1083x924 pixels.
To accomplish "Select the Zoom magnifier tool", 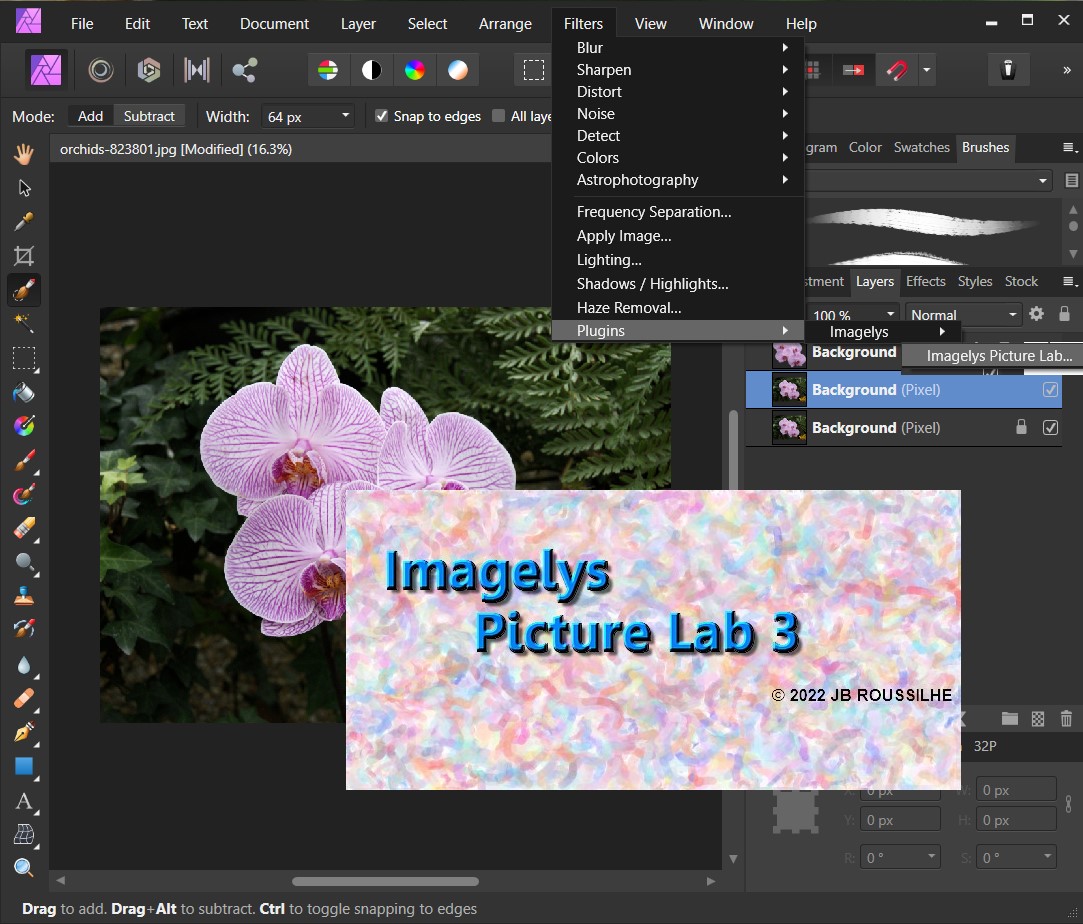I will [23, 867].
